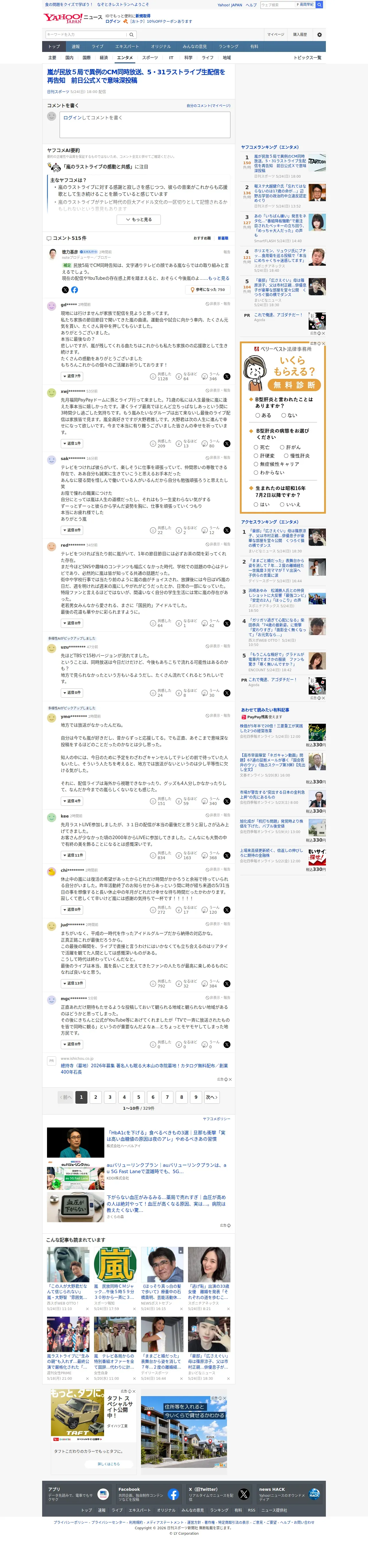Share mgc******** comment via X icon
Image resolution: width=368 pixels, height=1568 pixels.
tap(227, 1044)
